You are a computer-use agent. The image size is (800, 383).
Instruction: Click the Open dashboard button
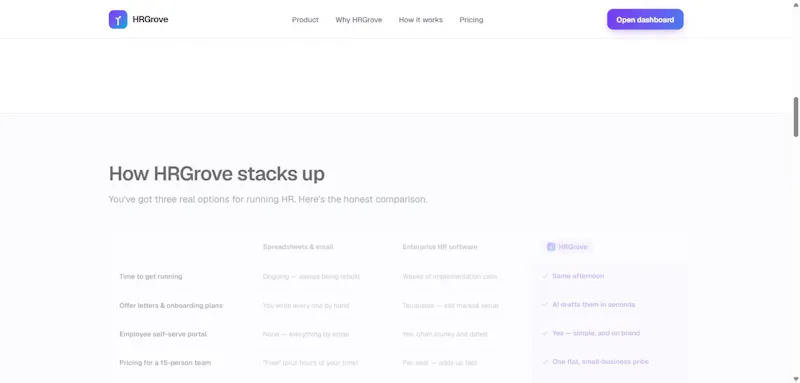point(645,19)
